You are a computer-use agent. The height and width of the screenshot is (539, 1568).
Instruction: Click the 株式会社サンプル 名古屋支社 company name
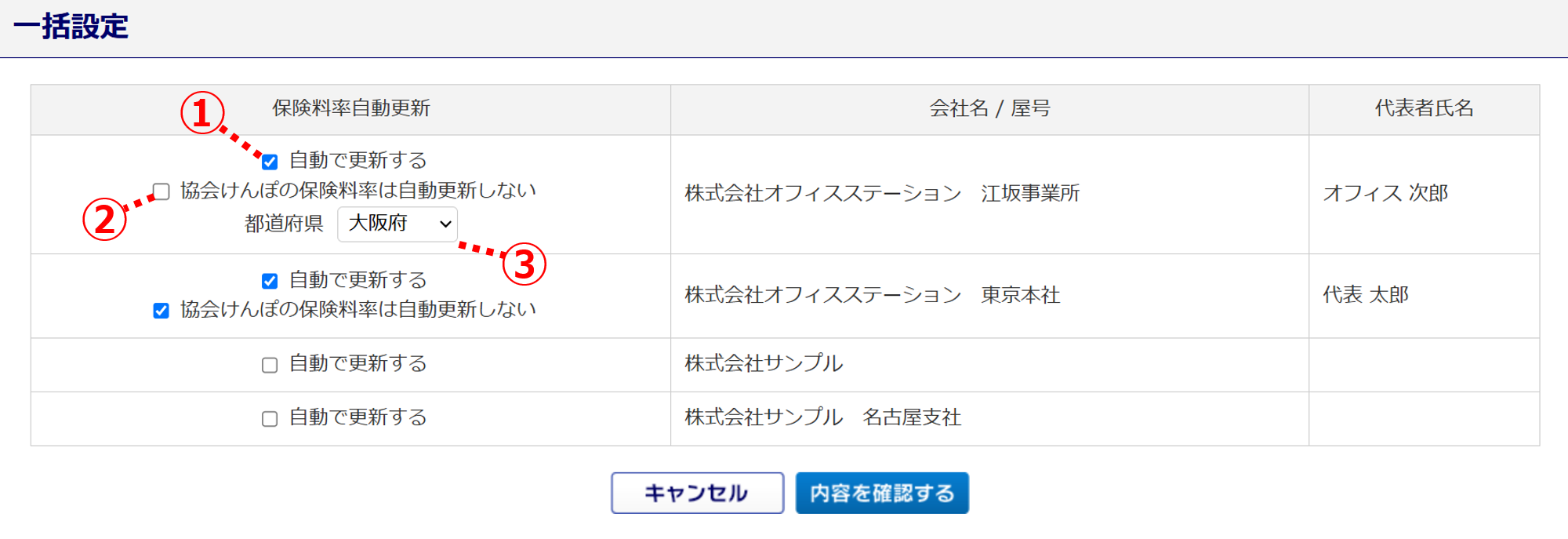[822, 417]
